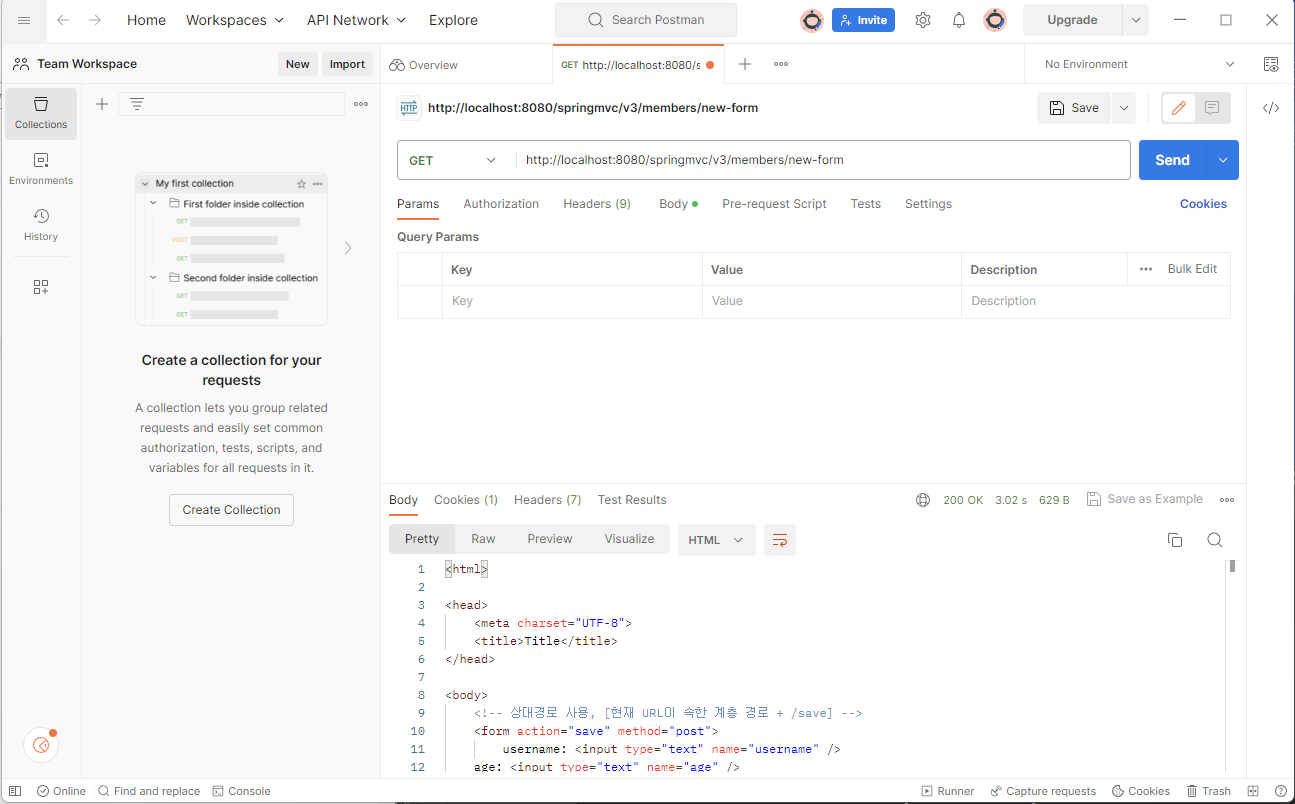The height and width of the screenshot is (804, 1295).
Task: Toggle line wrap in response
Action: click(x=780, y=540)
